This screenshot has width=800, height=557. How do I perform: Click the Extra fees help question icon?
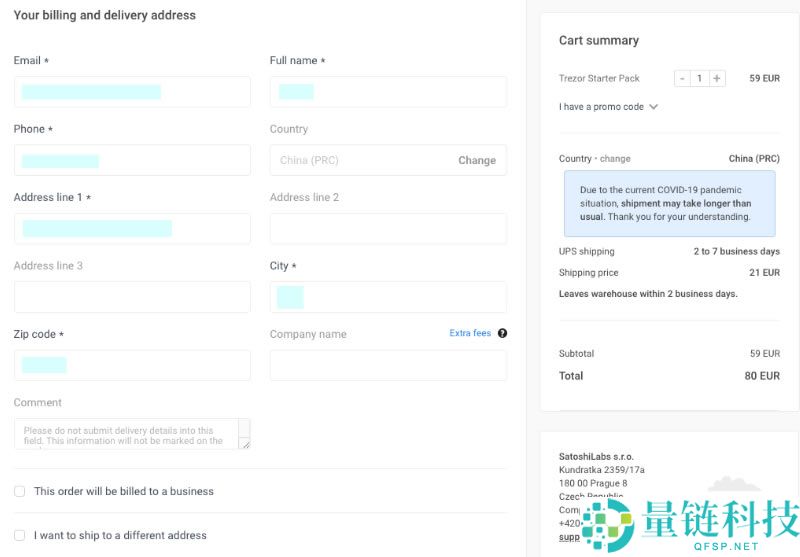point(502,333)
